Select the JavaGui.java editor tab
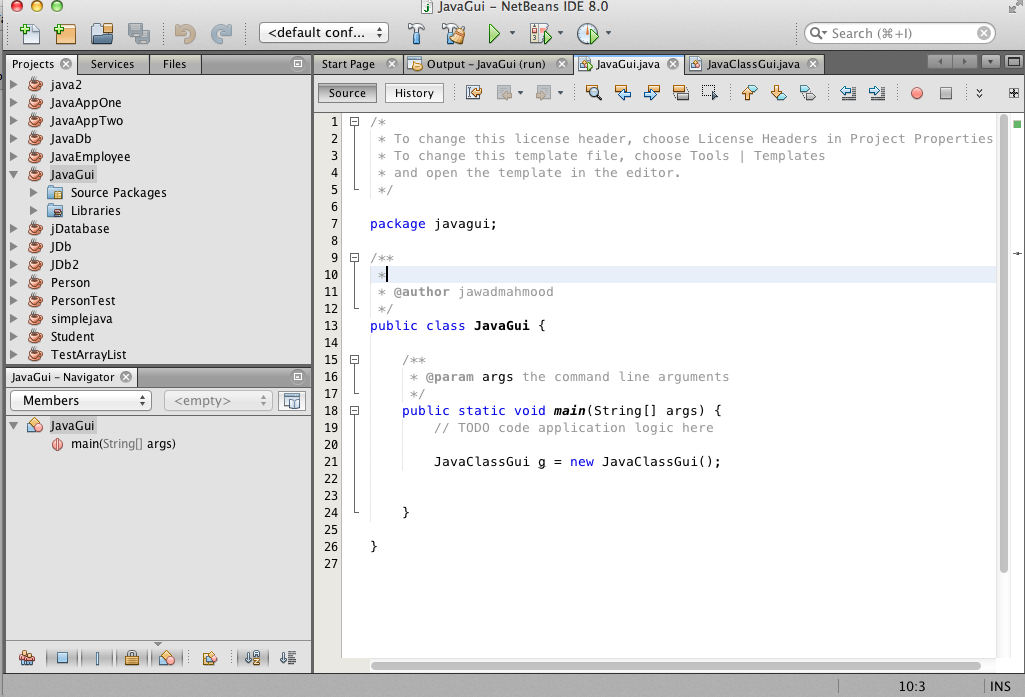The height and width of the screenshot is (697, 1025). click(x=628, y=64)
